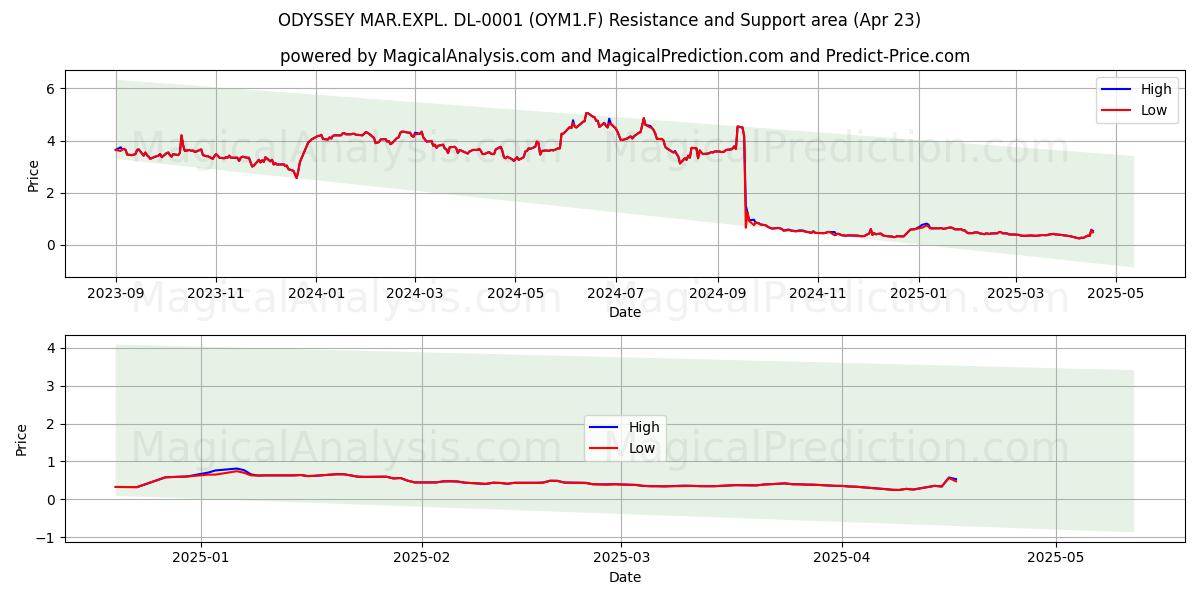The height and width of the screenshot is (600, 1200).
Task: Click the '2025-02' tick of the lower chart
Action: (422, 558)
